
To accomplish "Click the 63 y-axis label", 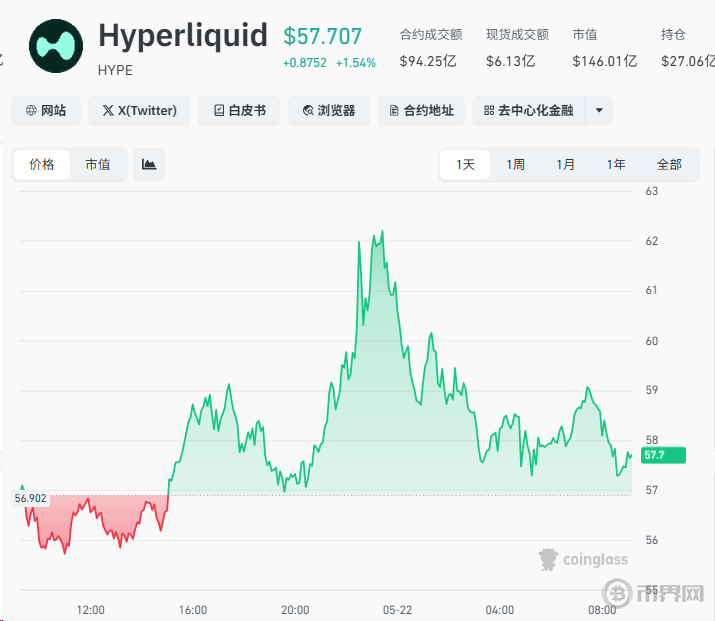I will (652, 191).
